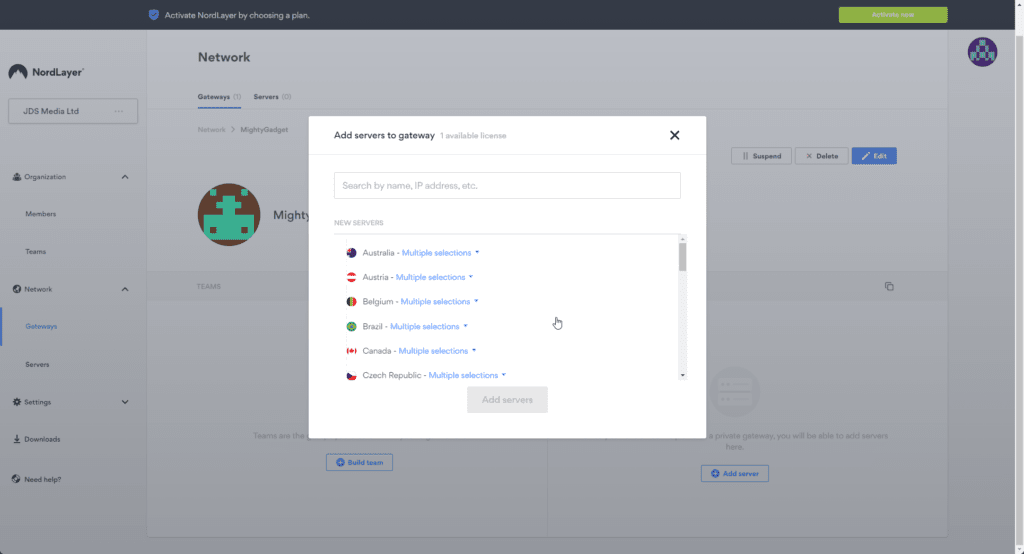The height and width of the screenshot is (554, 1024).
Task: Click the copy icon in Servers panel
Action: point(888,287)
